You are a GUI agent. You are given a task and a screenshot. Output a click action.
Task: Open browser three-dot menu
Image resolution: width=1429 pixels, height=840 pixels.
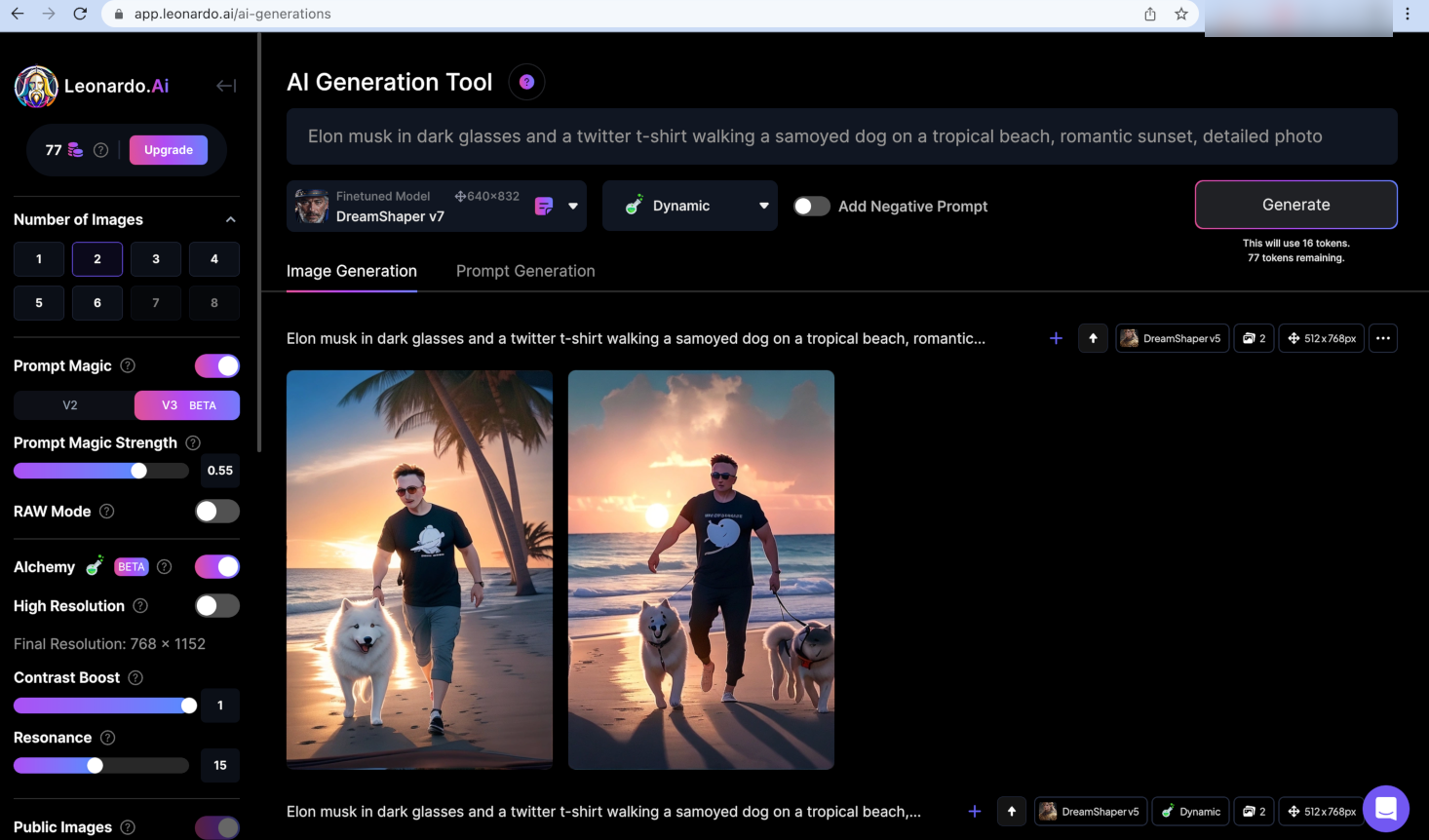coord(1408,14)
